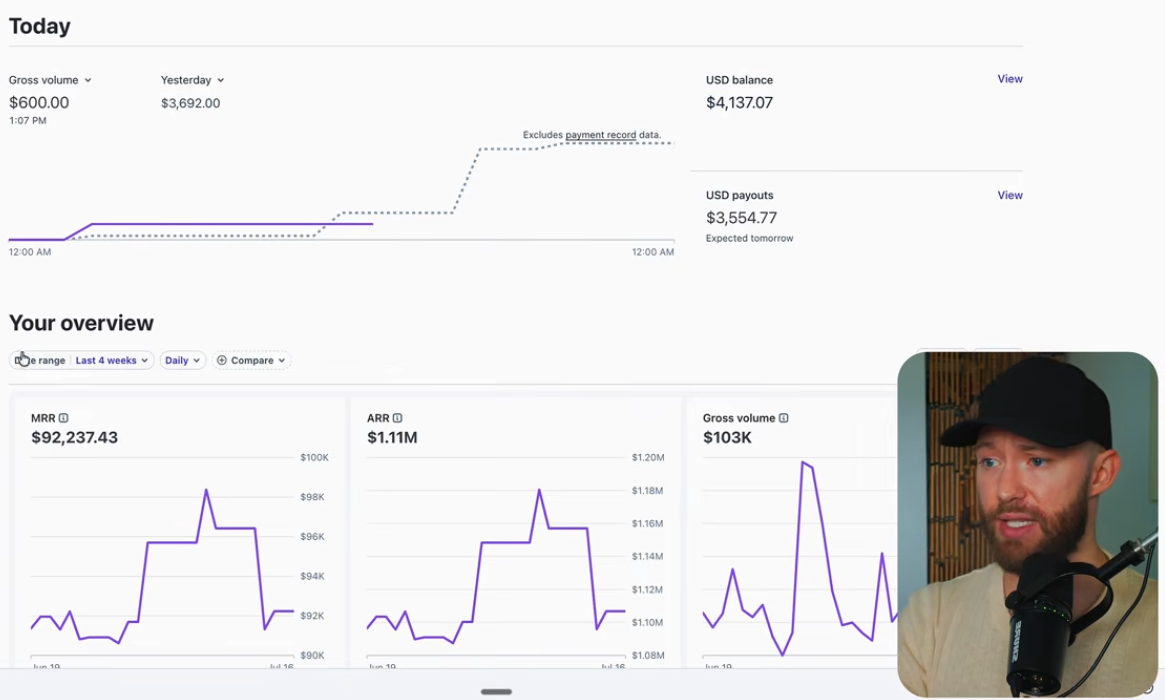
Task: Open the Gross volume dropdown under Today
Action: (x=50, y=80)
